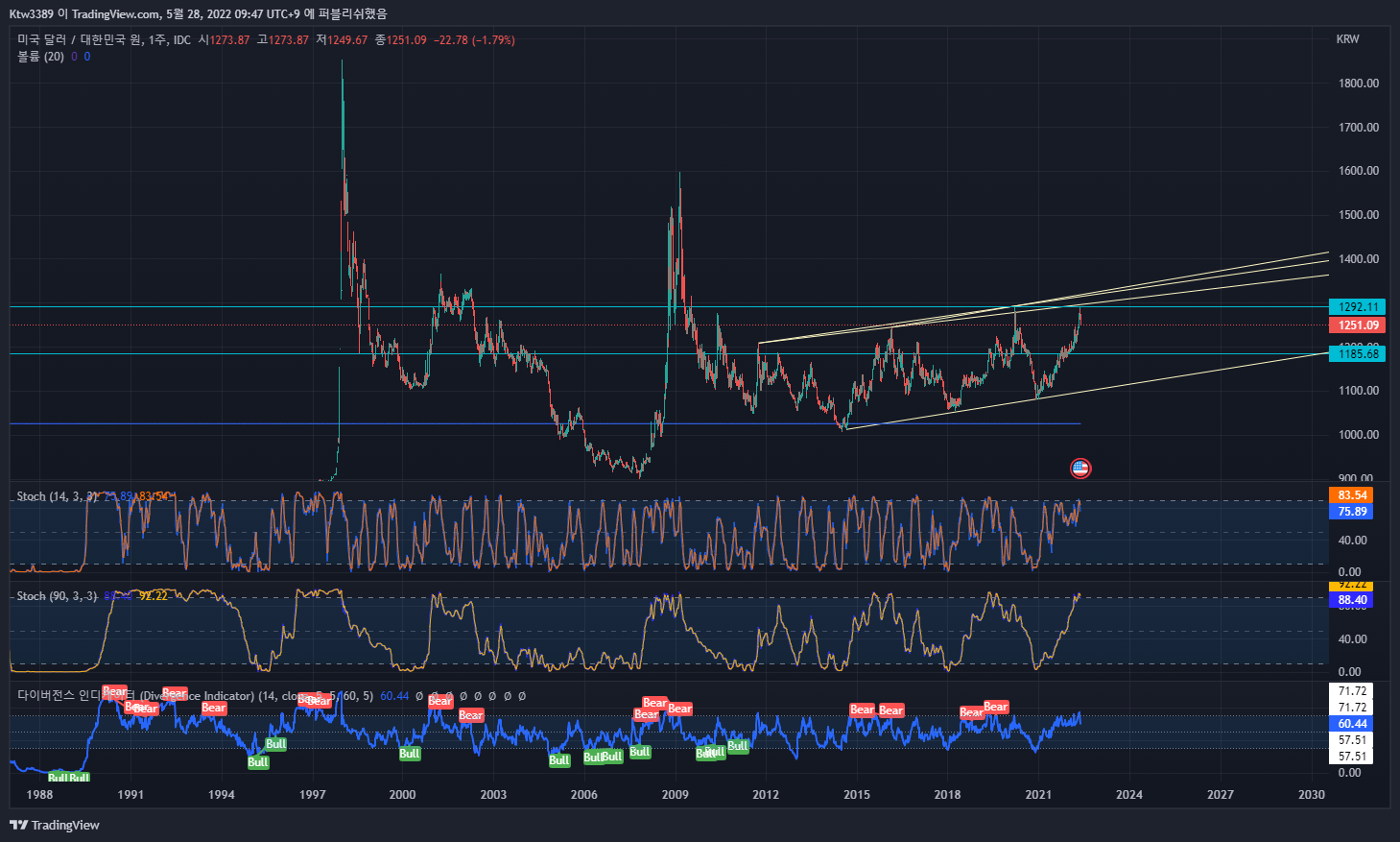
Task: Click the 1988 label on time axis
Action: (40, 794)
